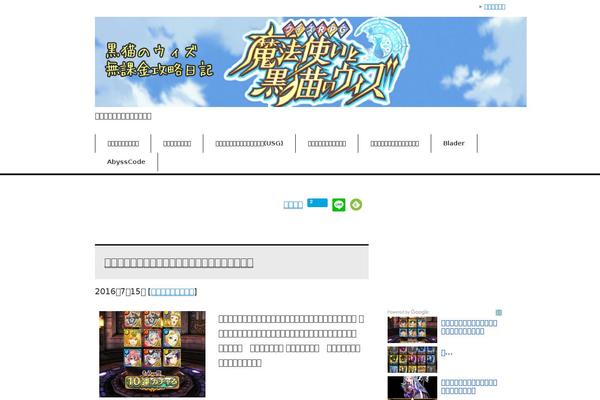Open the underlined link left of share buttons
This screenshot has height=400, width=600.
(x=293, y=205)
